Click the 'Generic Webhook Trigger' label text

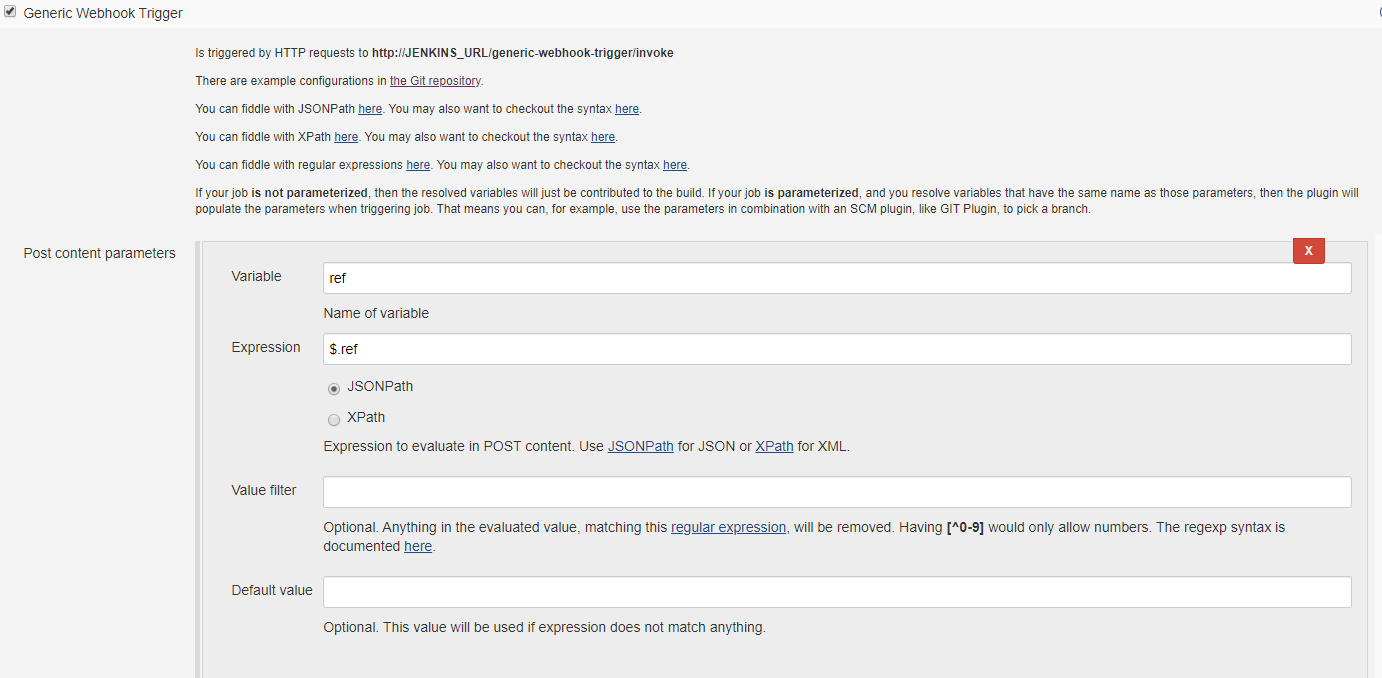(103, 14)
